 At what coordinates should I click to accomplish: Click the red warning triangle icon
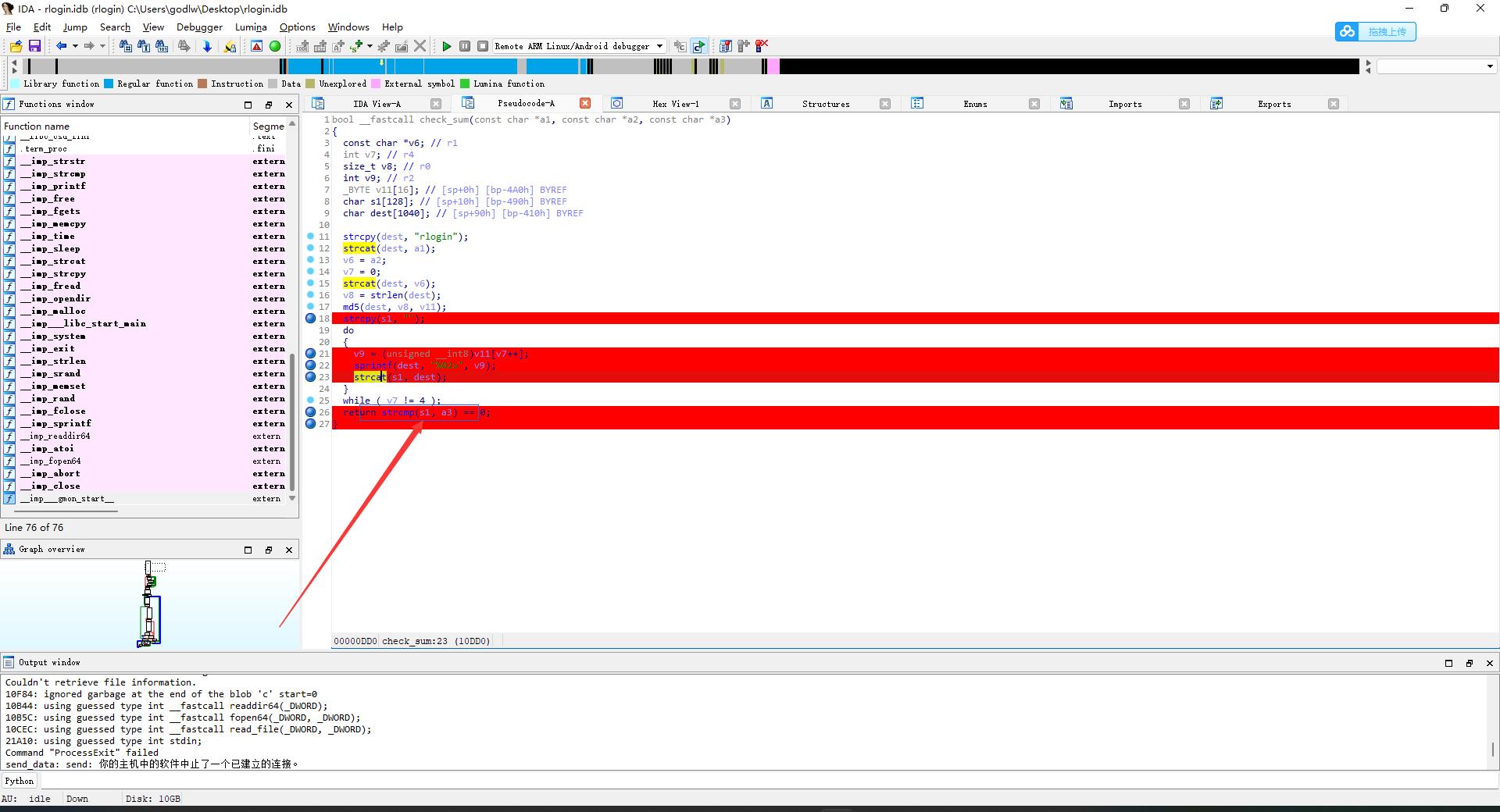pyautogui.click(x=256, y=47)
